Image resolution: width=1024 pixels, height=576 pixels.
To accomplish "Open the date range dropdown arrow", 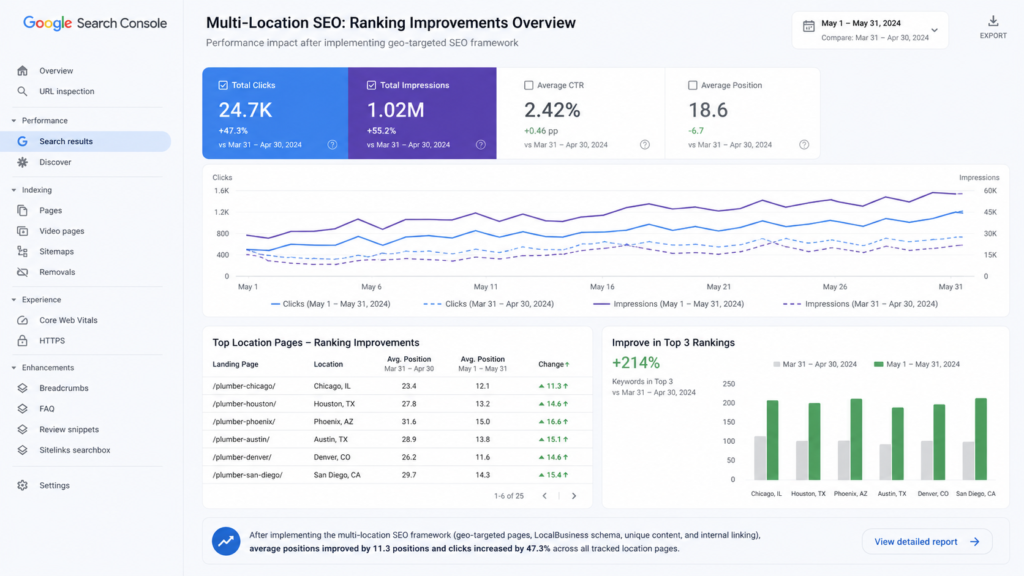I will click(x=935, y=30).
